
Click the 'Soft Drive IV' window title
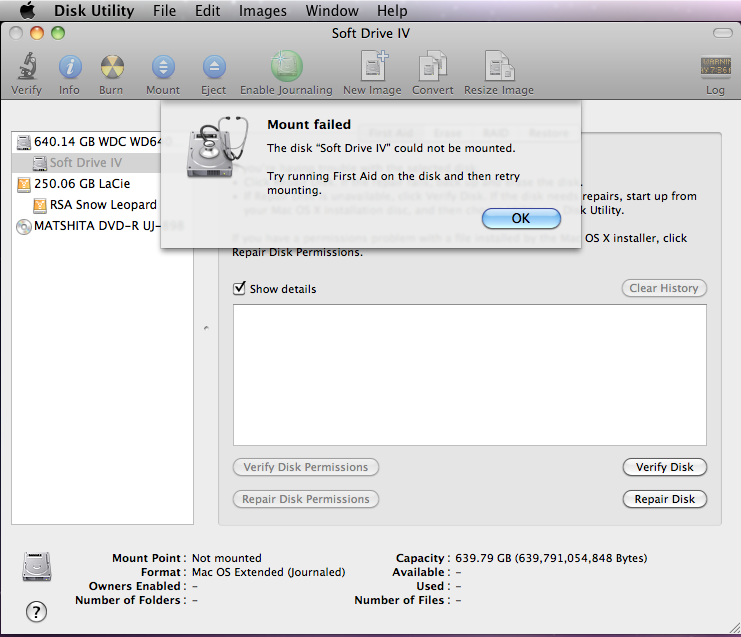point(370,34)
